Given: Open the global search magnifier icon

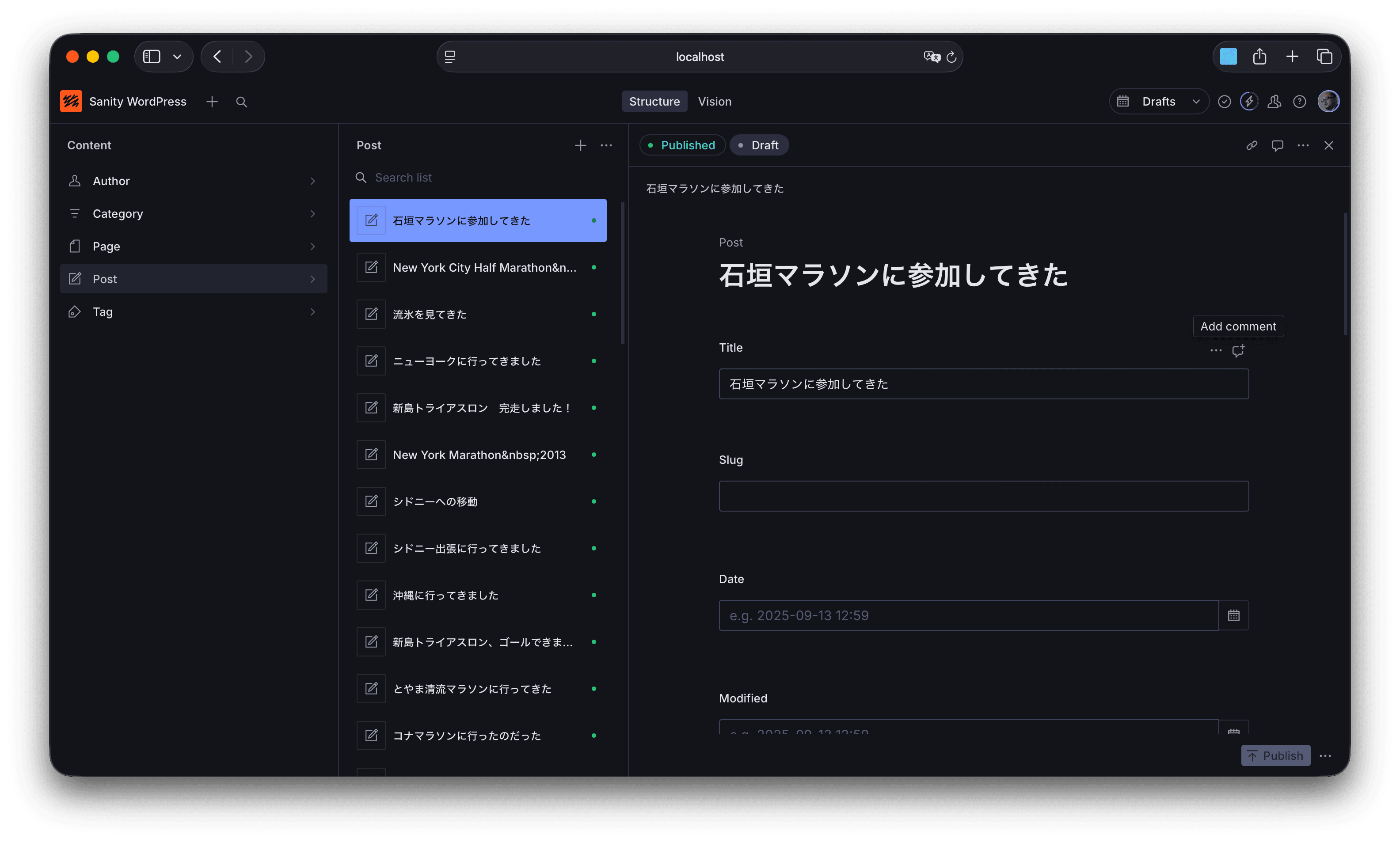Looking at the screenshot, I should pos(241,102).
